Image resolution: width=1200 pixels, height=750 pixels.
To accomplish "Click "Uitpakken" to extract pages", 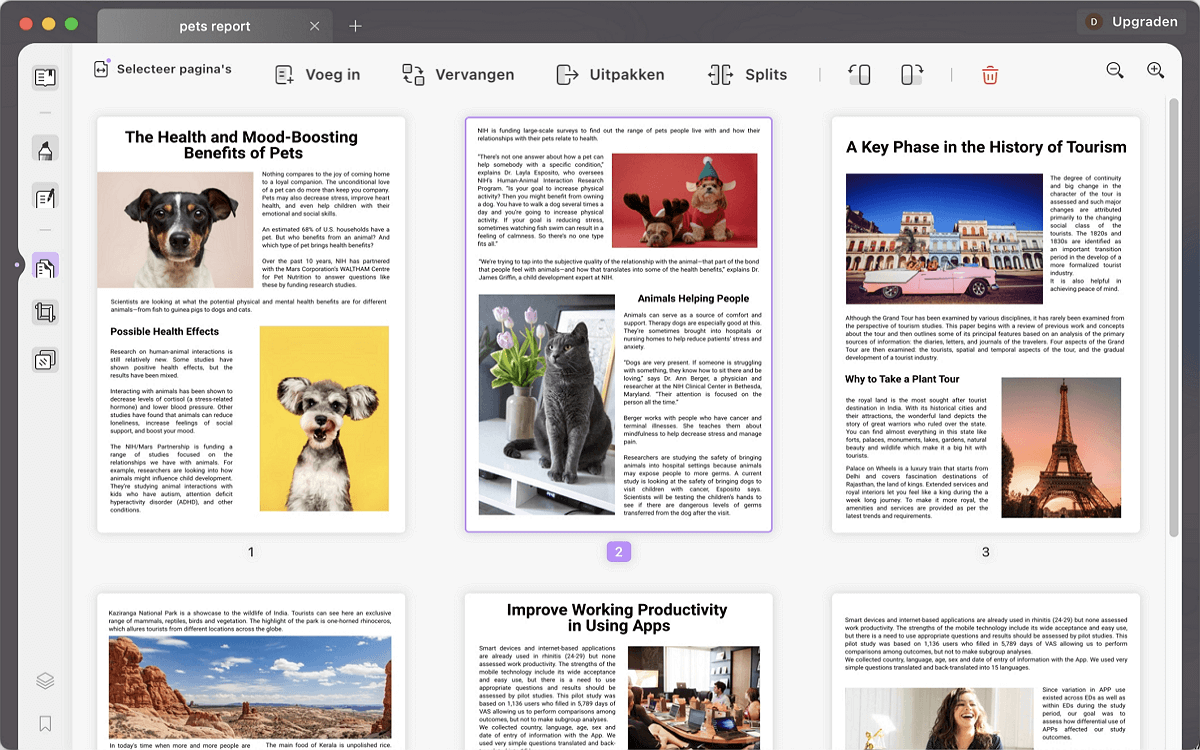I will pyautogui.click(x=610, y=73).
